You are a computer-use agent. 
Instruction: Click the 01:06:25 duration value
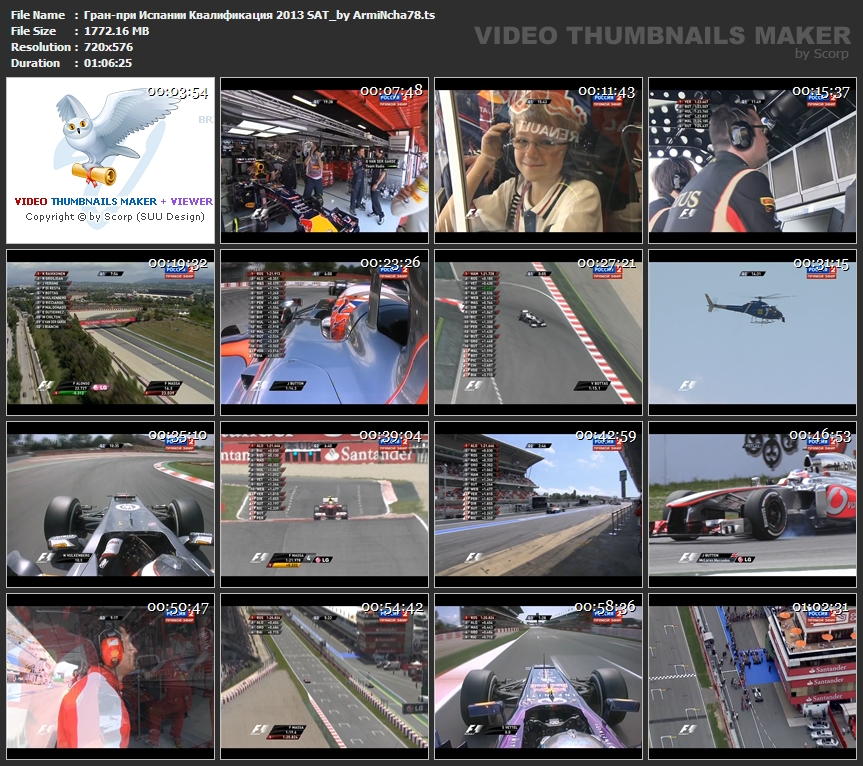coord(108,63)
